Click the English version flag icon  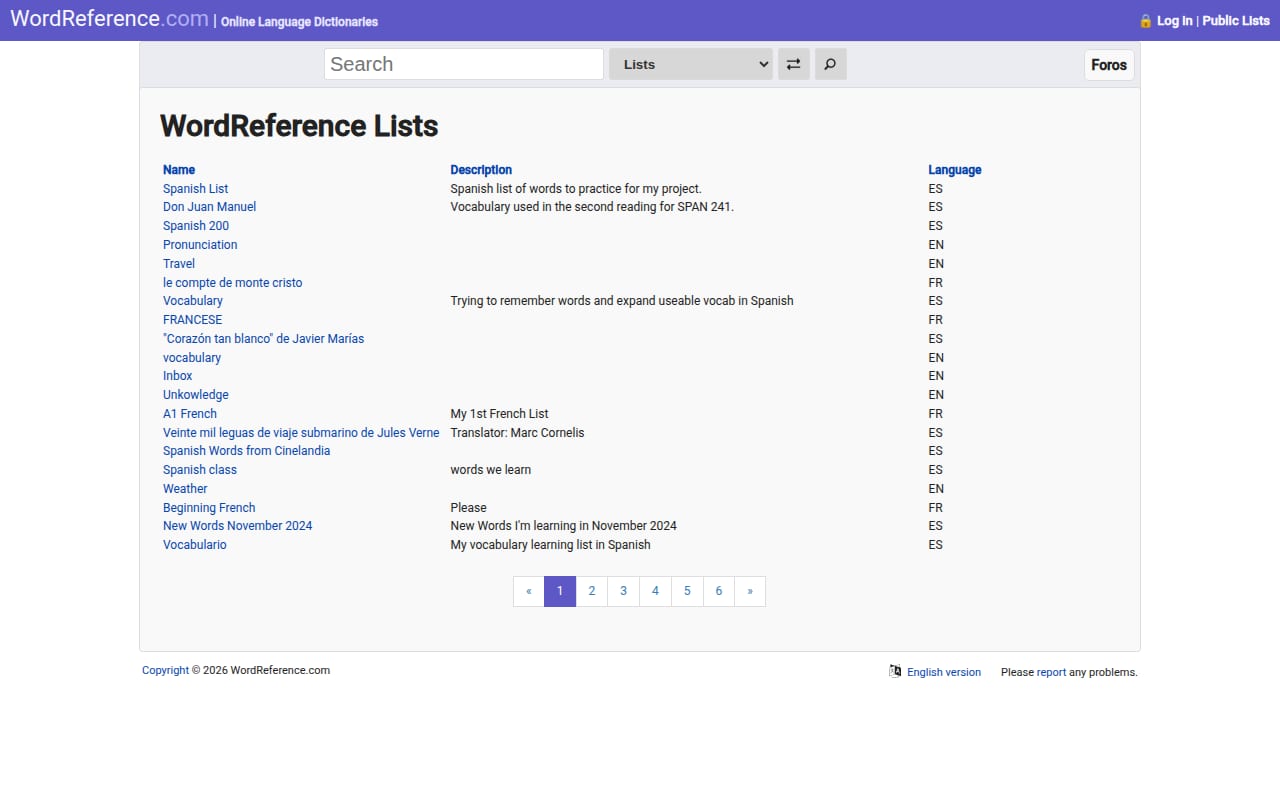[x=895, y=671]
